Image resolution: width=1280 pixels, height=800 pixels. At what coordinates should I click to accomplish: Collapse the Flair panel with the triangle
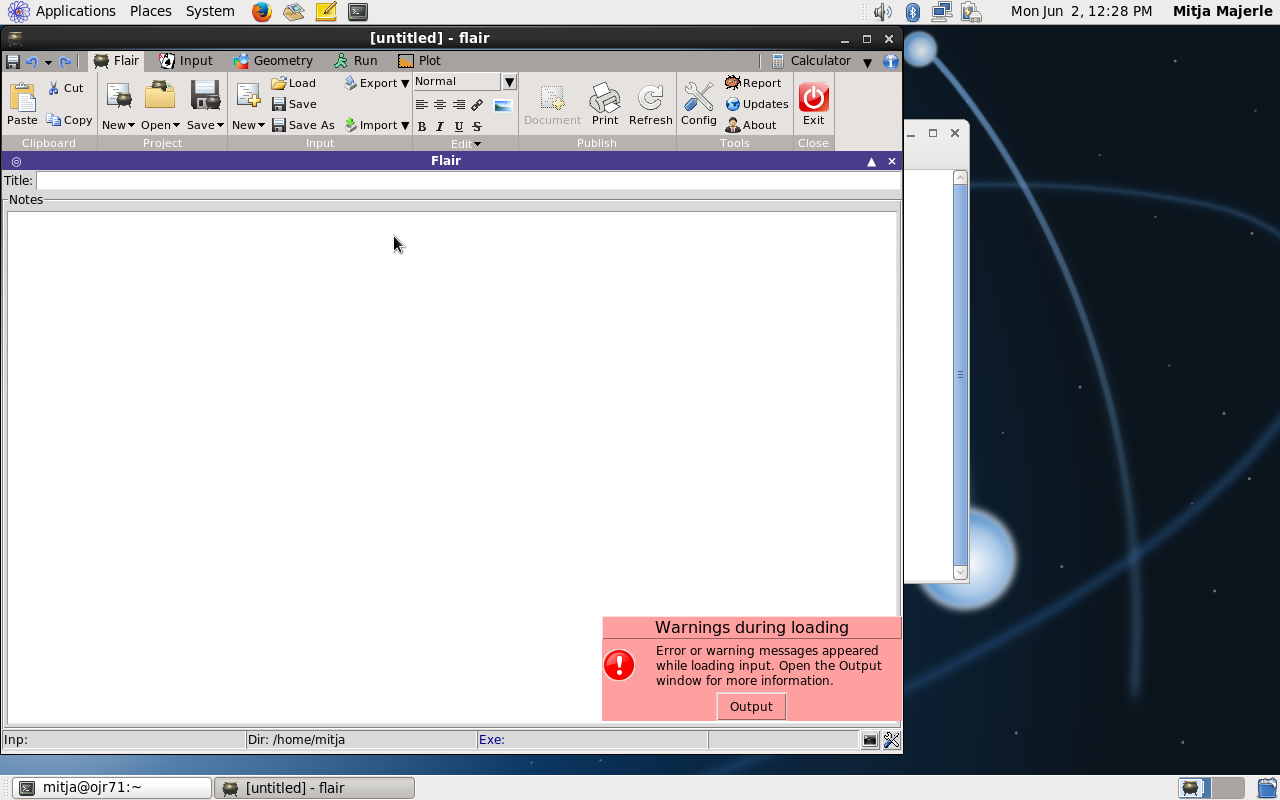click(871, 161)
